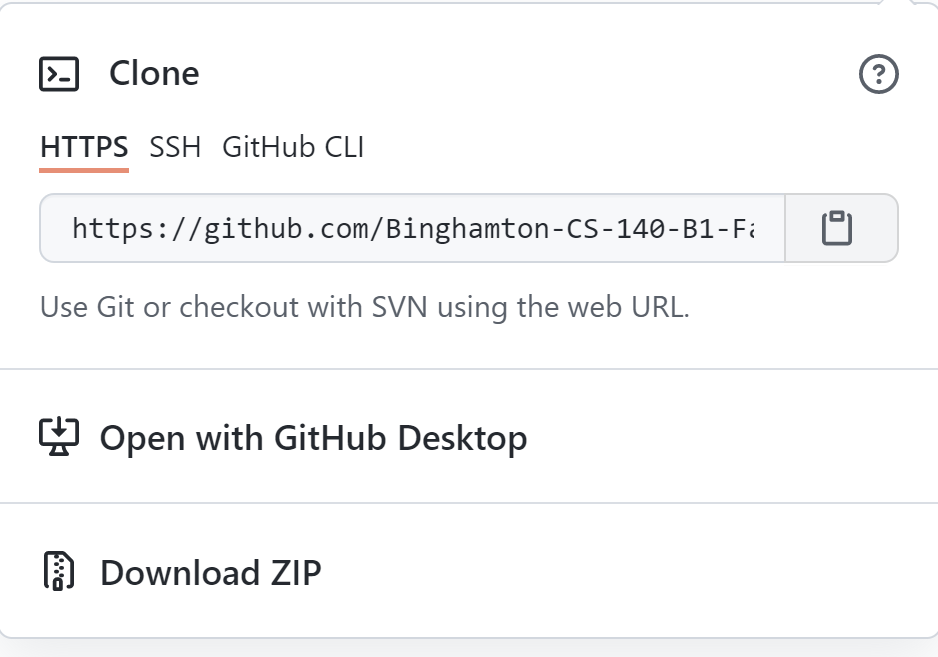Click the orange underline beneath HTTPS

click(x=84, y=170)
